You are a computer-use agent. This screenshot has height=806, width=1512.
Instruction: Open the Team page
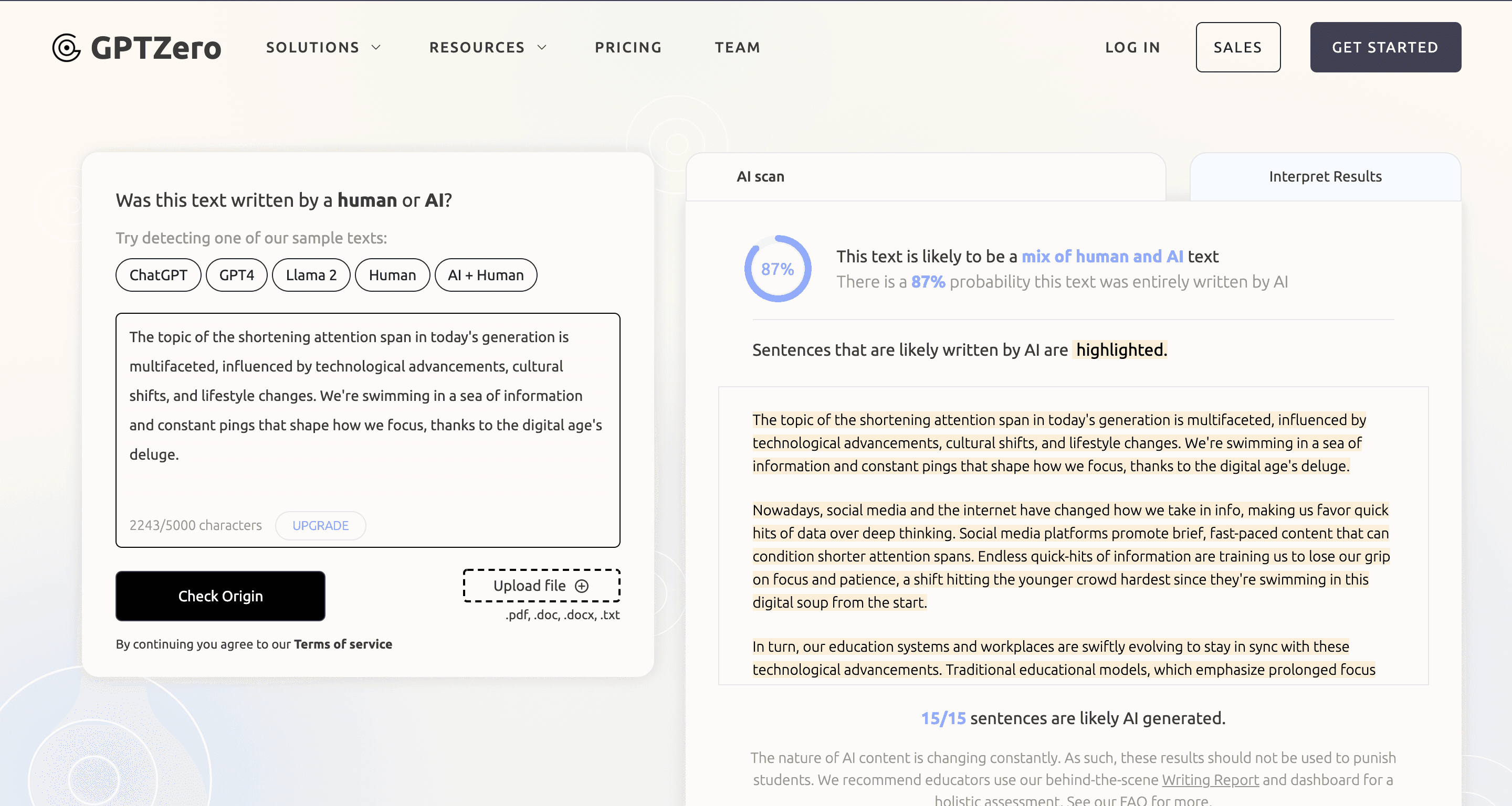(737, 48)
